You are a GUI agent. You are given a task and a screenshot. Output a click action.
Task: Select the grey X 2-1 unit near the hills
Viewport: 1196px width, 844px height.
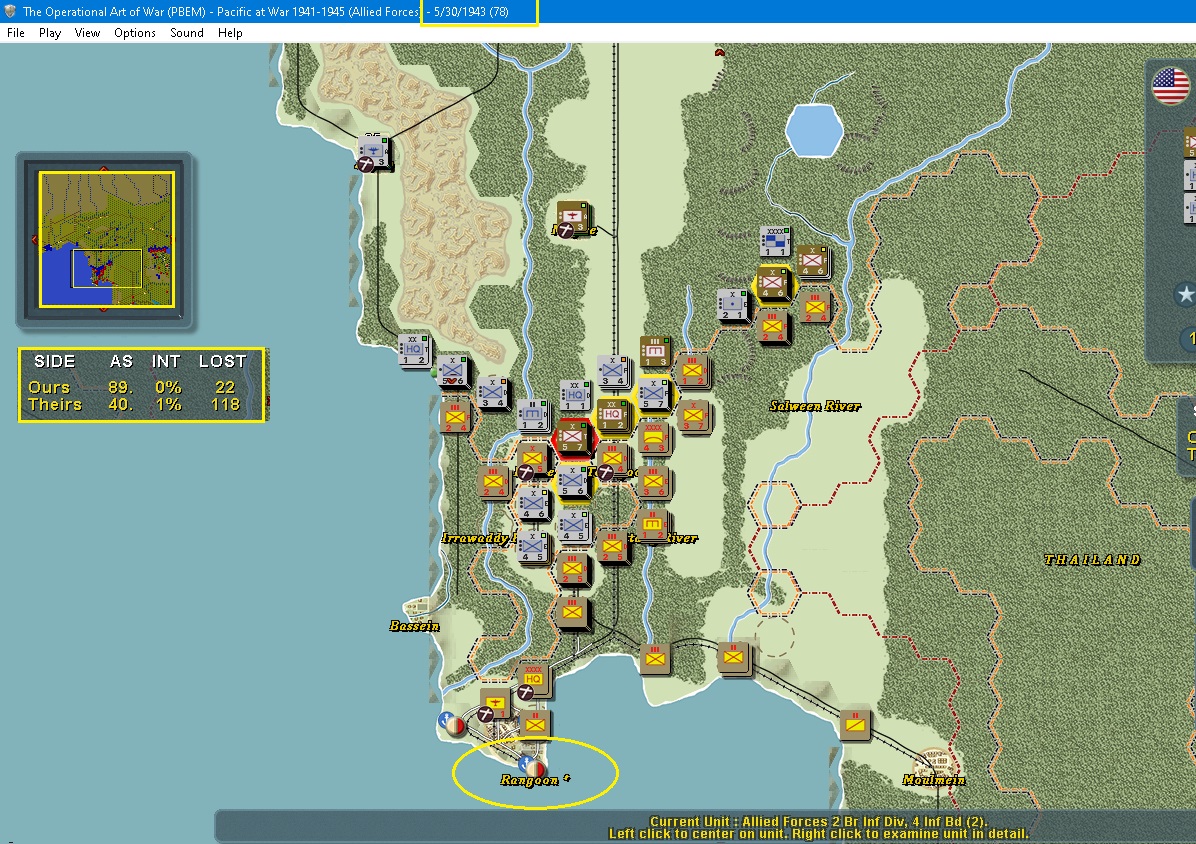point(733,304)
